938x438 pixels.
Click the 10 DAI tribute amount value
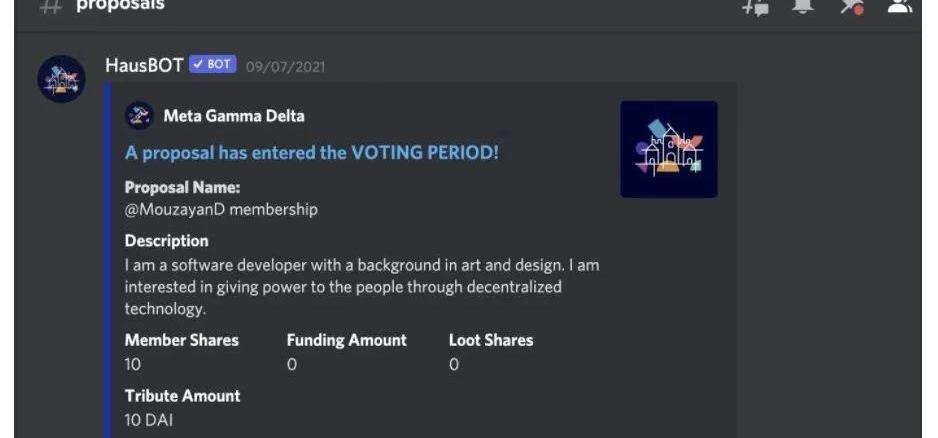[x=149, y=420]
